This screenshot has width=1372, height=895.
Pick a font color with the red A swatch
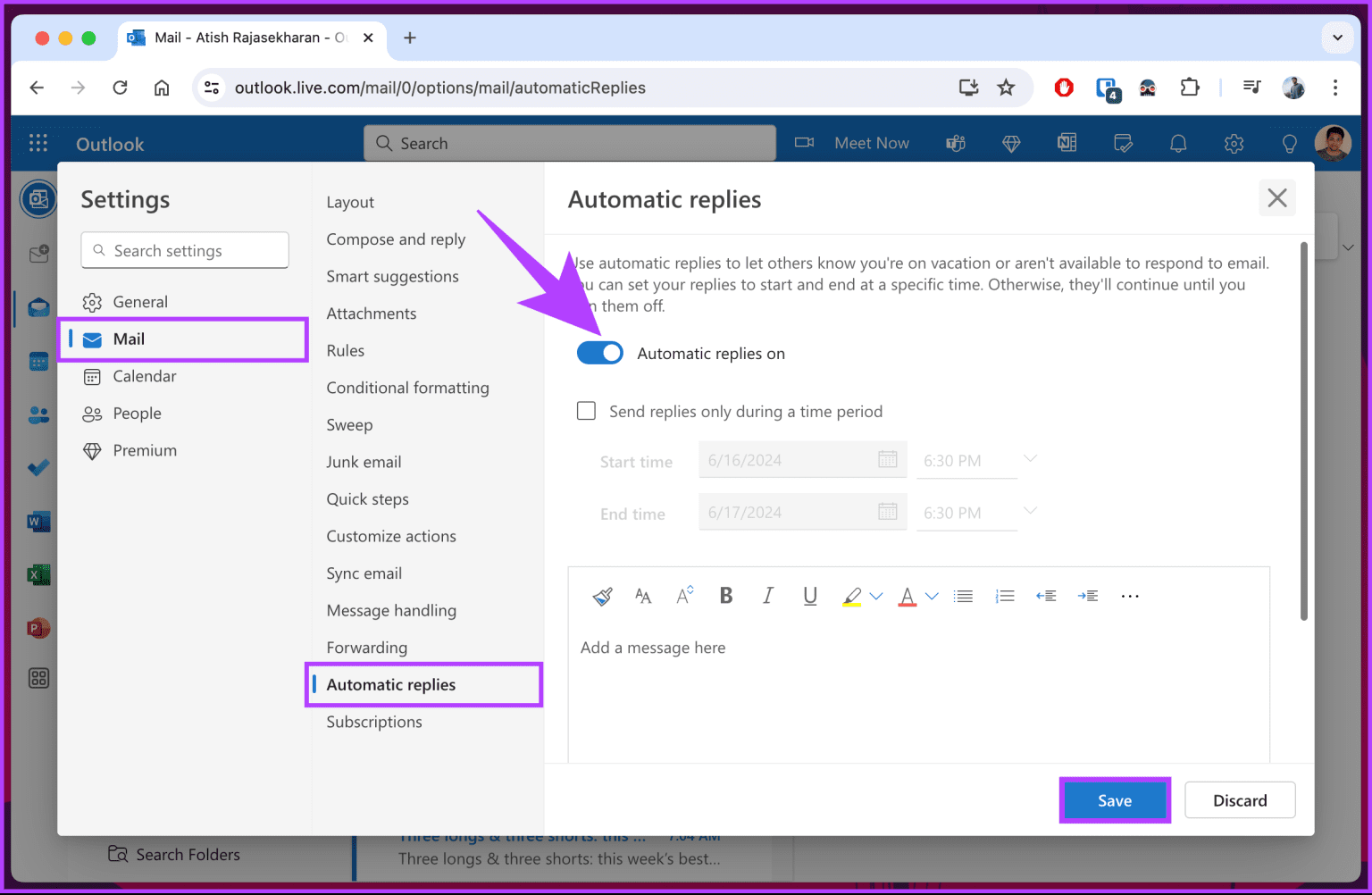[x=907, y=596]
